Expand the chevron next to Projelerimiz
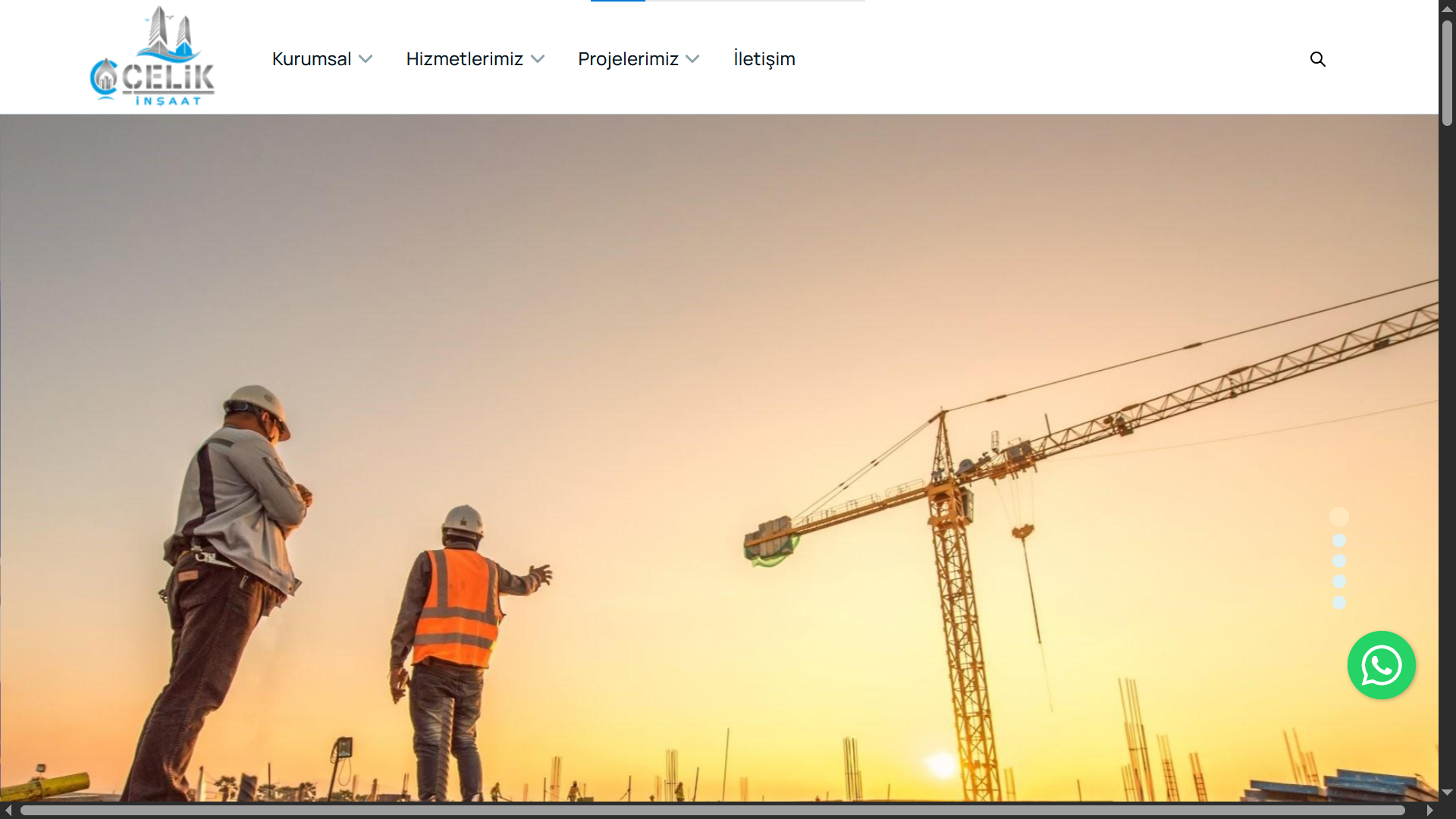The image size is (1456, 819). 692,59
